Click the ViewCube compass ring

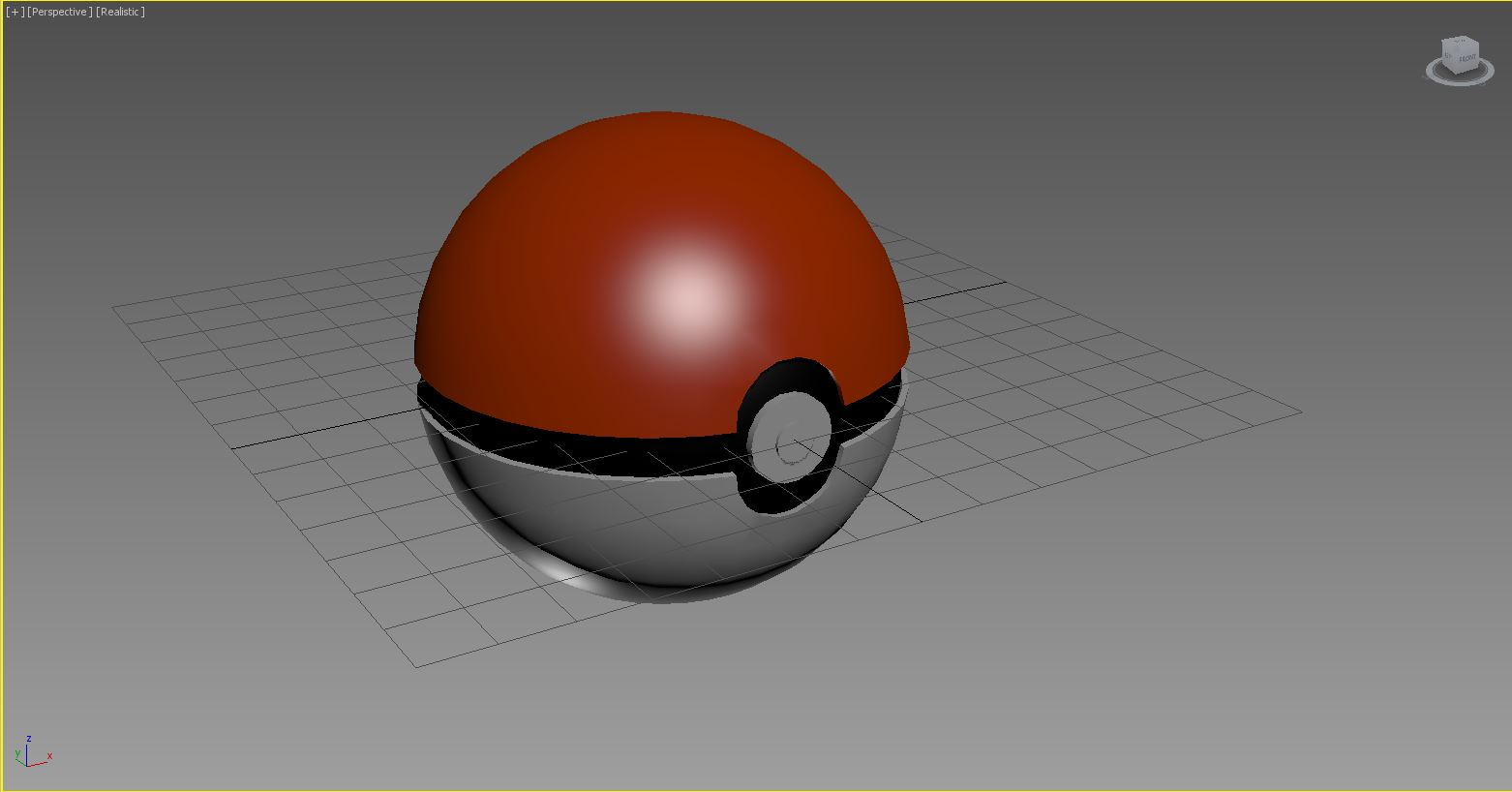1460,82
